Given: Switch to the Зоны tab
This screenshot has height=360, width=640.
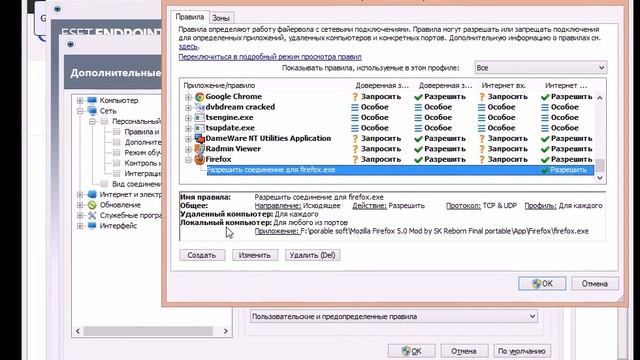Looking at the screenshot, I should 221,18.
